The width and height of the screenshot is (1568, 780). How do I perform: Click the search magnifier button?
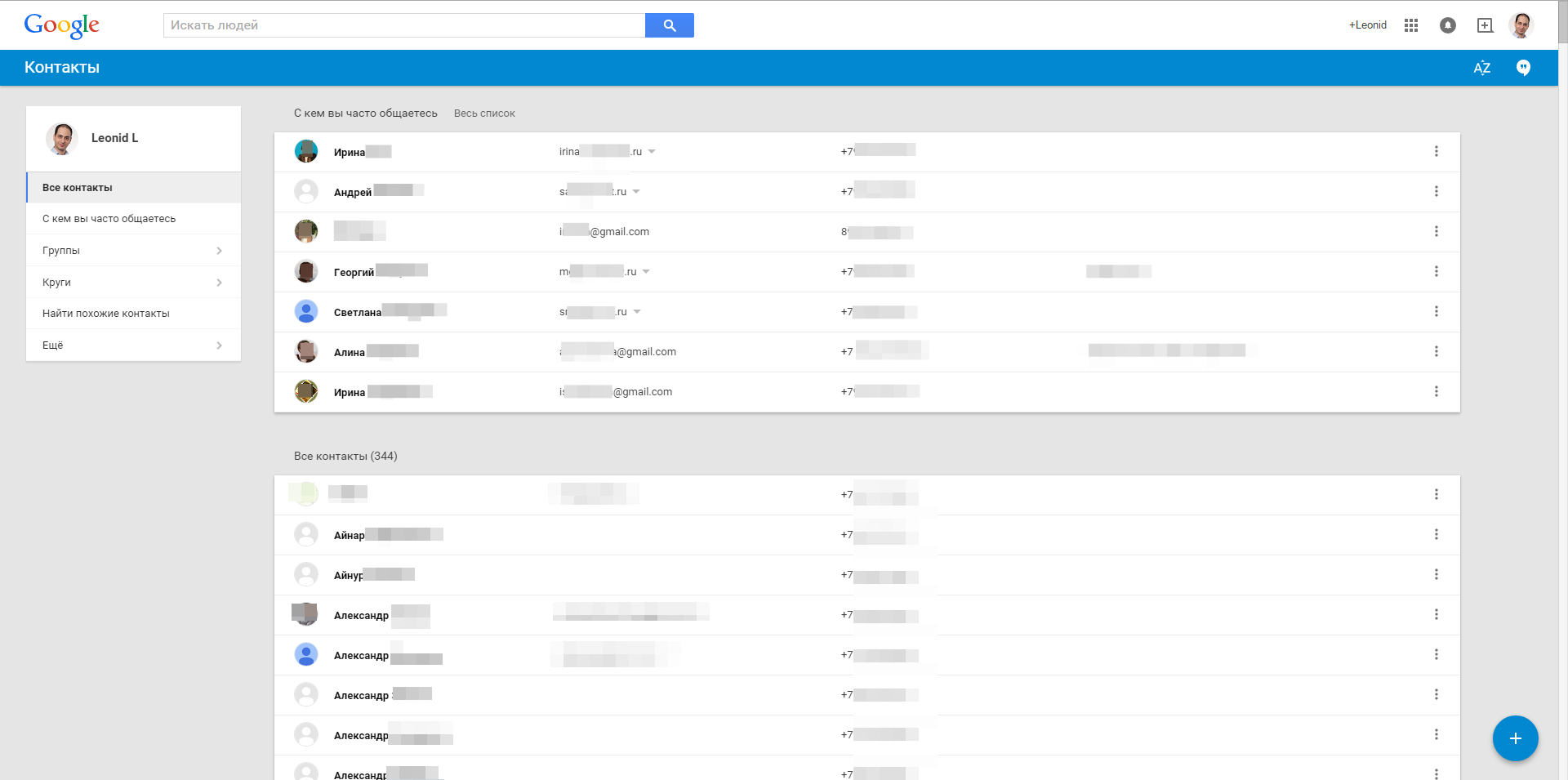(669, 25)
